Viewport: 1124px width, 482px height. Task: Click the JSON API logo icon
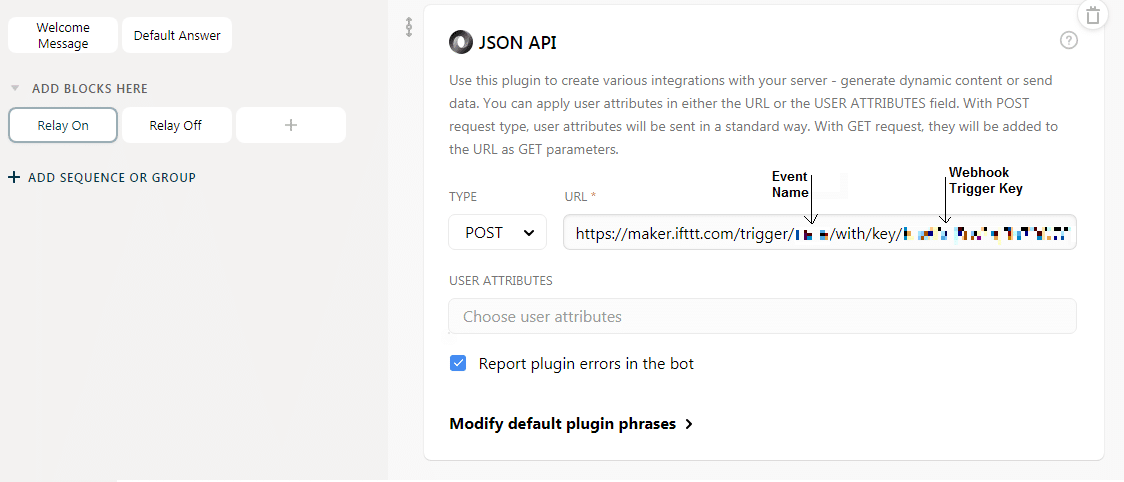(460, 42)
